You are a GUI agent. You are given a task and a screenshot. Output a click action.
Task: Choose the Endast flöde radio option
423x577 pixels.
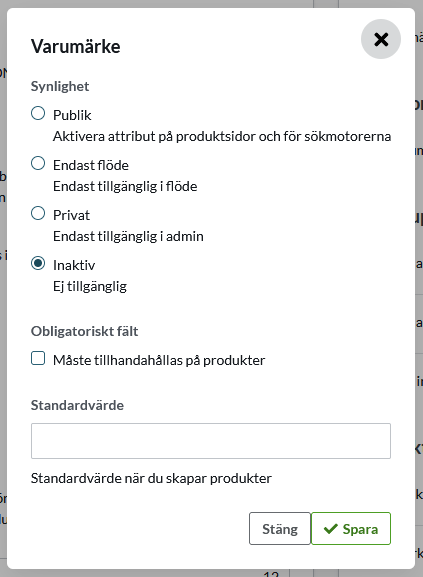coord(38,163)
